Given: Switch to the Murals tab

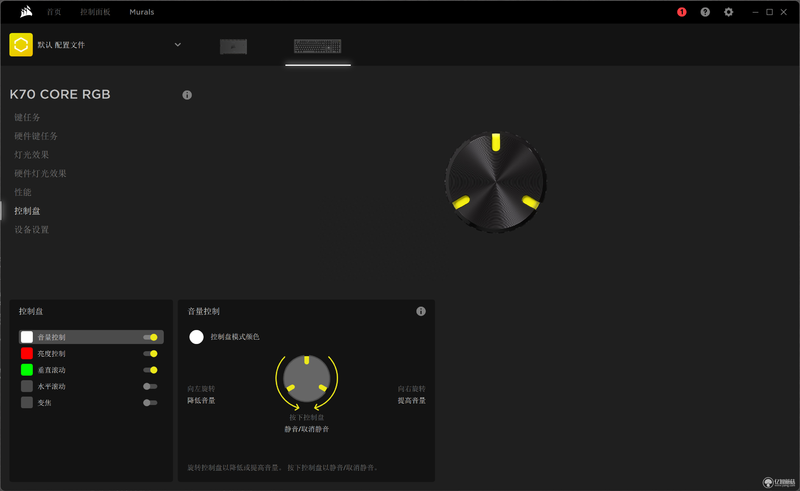Looking at the screenshot, I should [142, 12].
